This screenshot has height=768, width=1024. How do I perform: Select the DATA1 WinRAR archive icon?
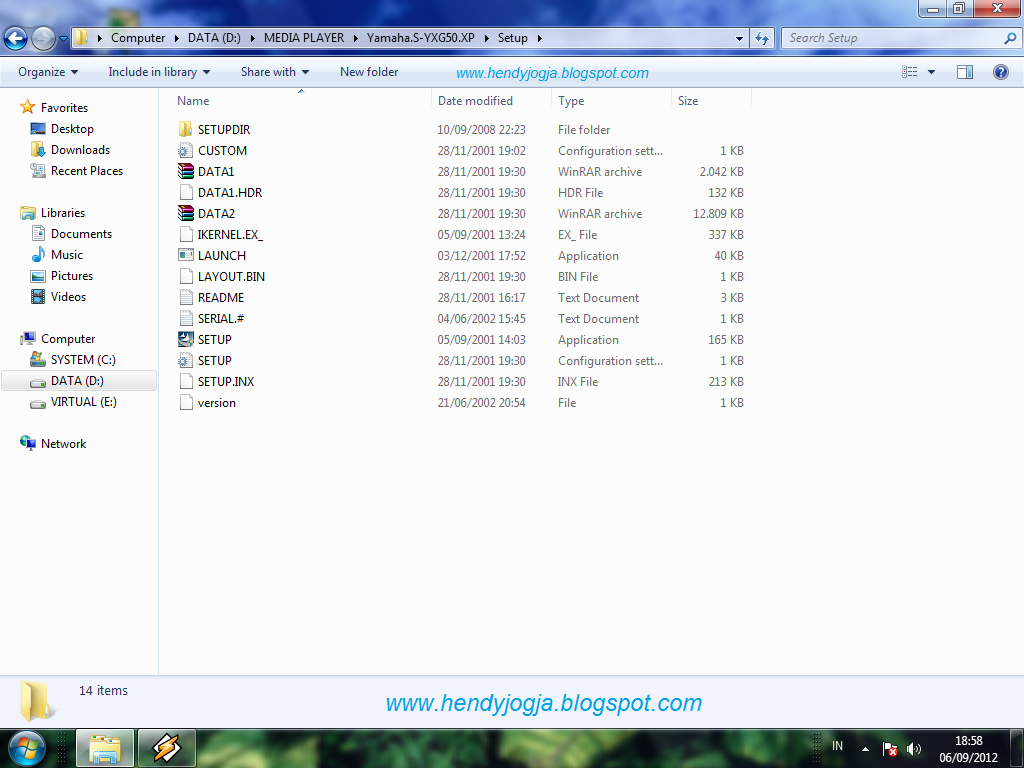coord(185,171)
